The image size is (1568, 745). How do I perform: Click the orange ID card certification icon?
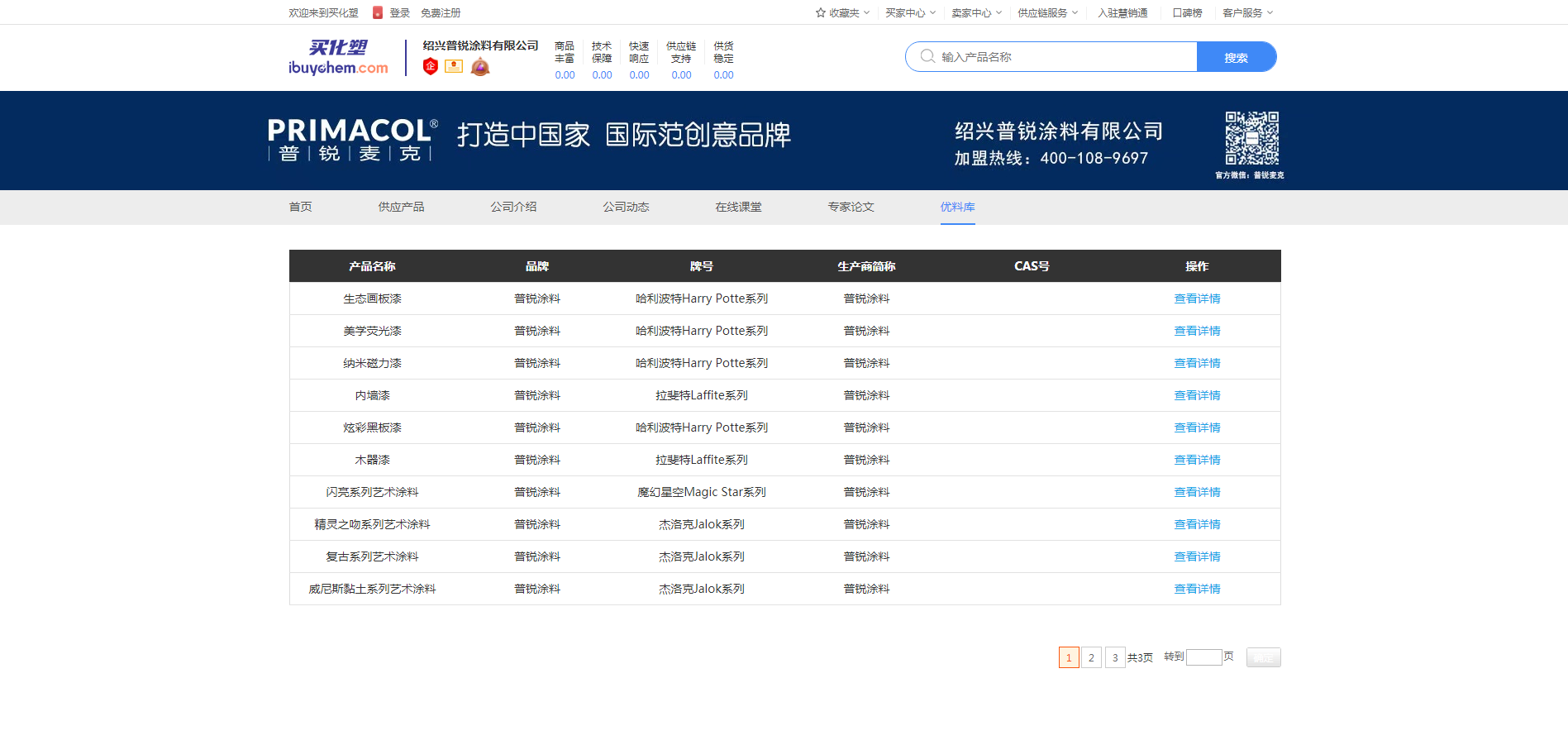coord(454,66)
